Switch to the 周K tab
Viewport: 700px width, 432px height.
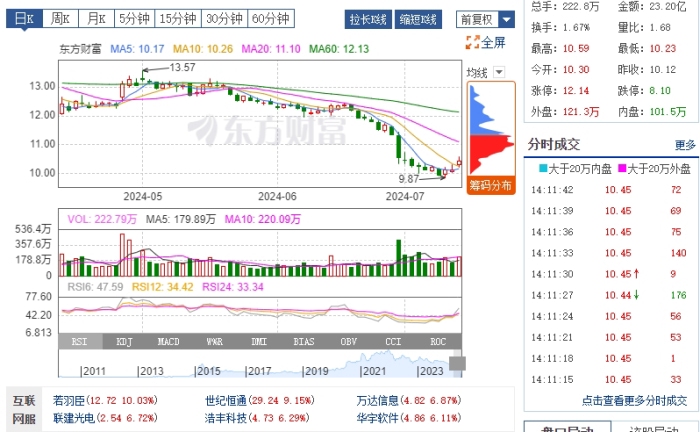60,19
